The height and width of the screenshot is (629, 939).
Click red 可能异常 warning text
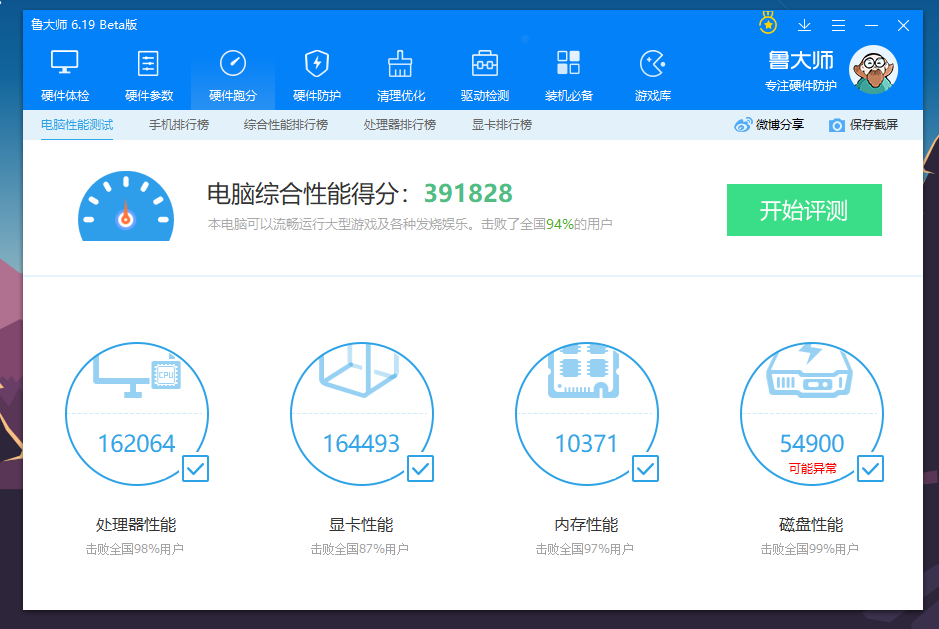point(812,468)
